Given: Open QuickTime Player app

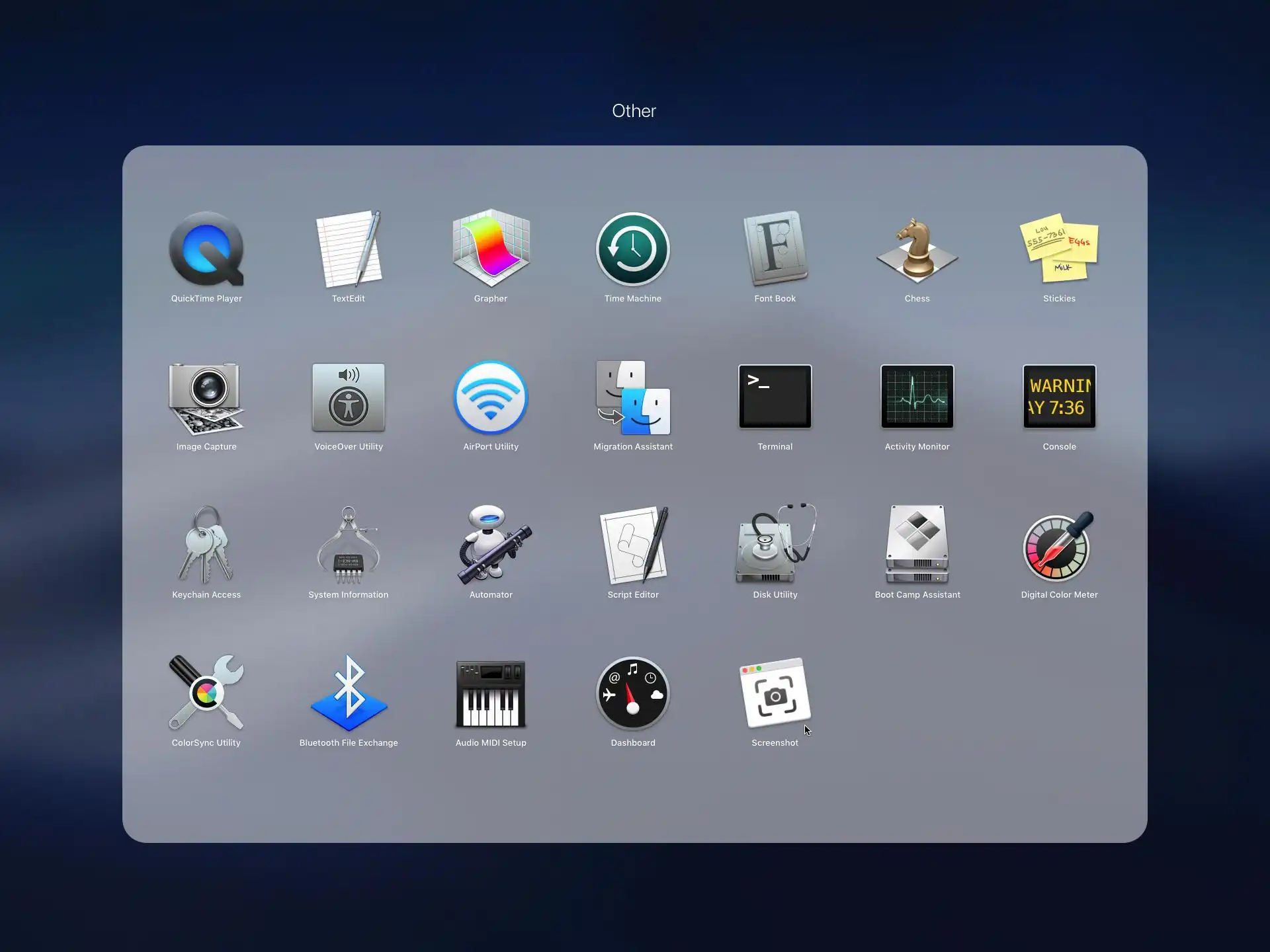Looking at the screenshot, I should click(206, 250).
